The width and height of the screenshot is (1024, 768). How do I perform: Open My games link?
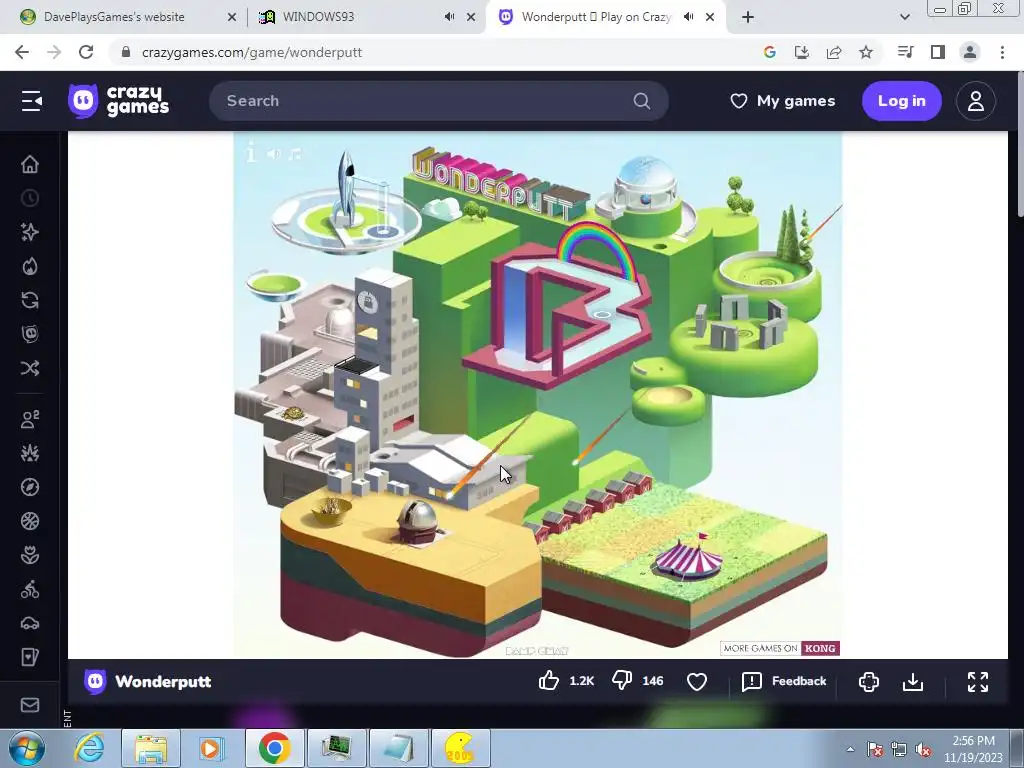(x=782, y=101)
